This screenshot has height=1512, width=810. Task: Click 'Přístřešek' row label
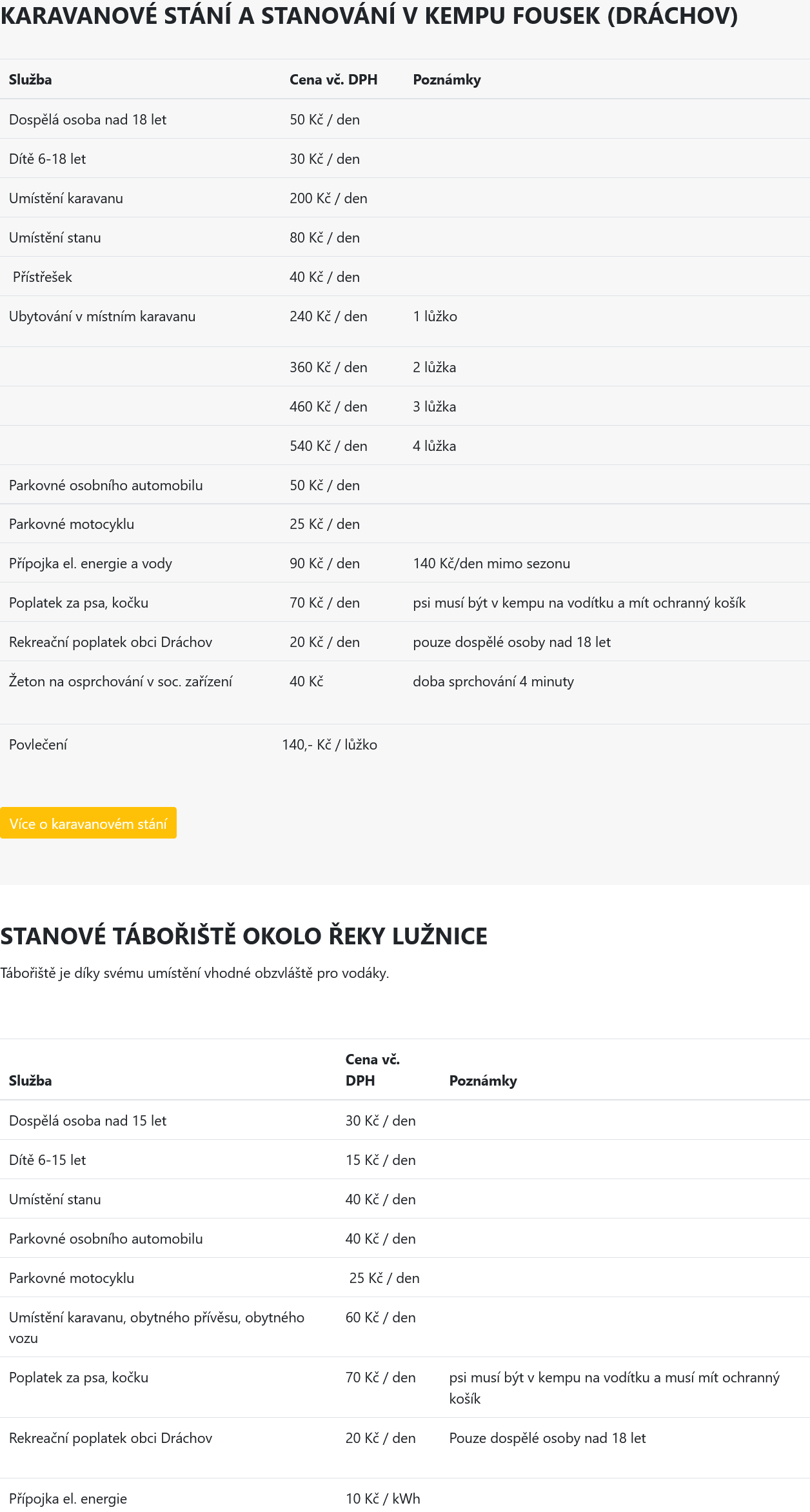coord(42,277)
